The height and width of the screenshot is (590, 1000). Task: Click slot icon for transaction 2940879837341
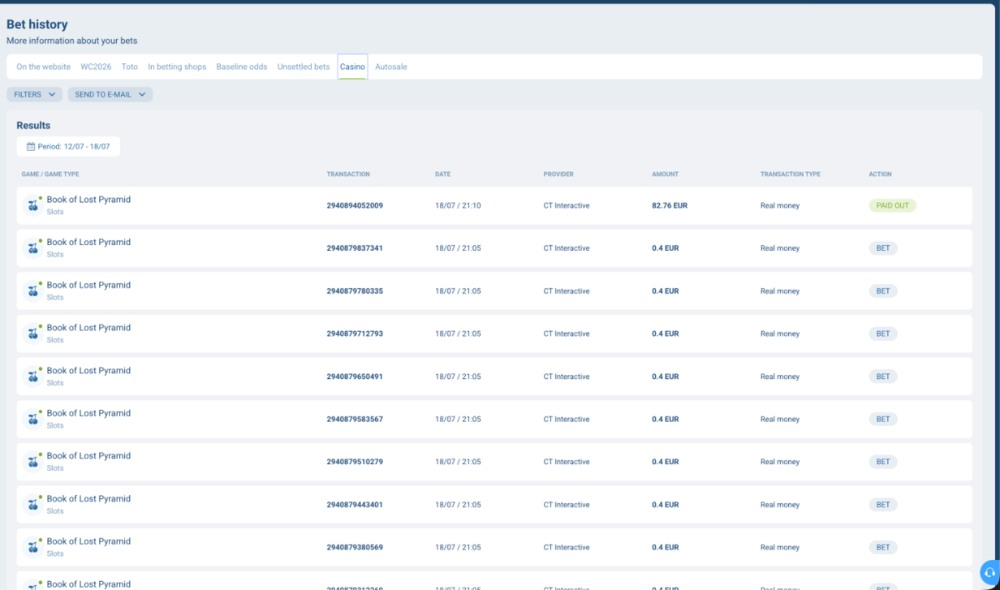33,248
